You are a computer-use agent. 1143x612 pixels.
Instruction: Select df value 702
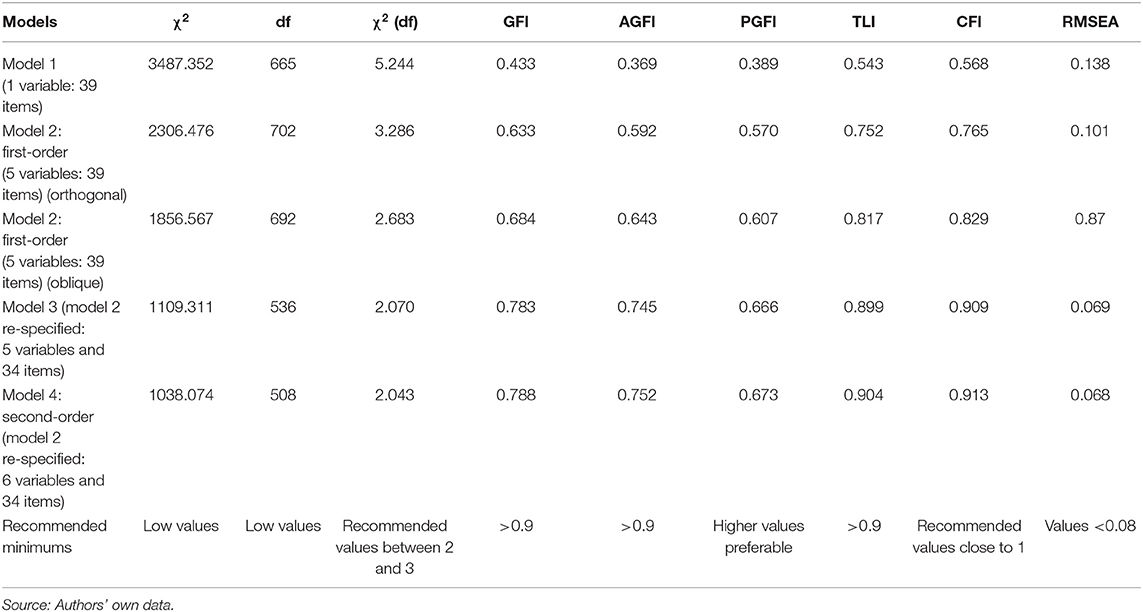283,131
